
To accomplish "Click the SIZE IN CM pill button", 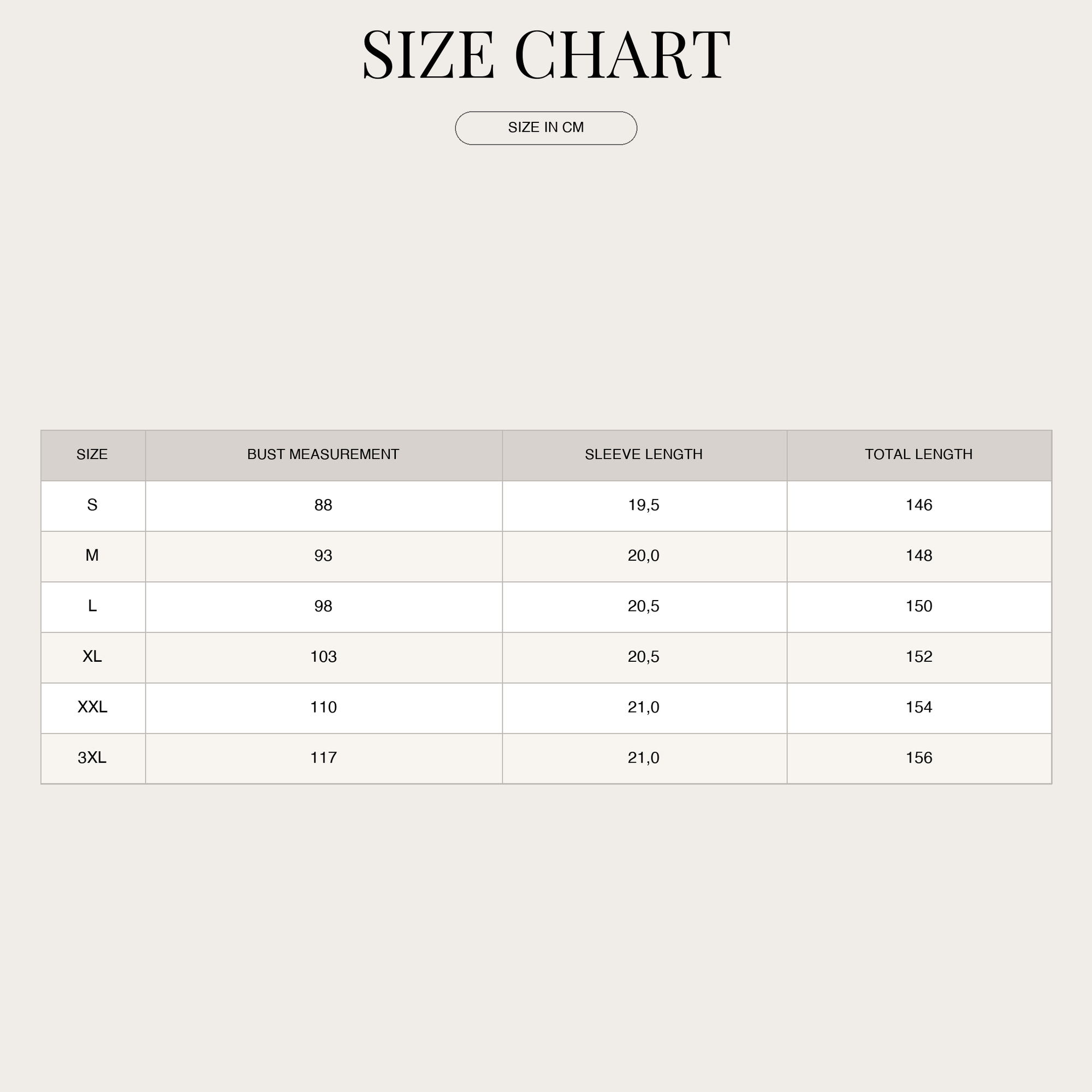I will tap(546, 128).
